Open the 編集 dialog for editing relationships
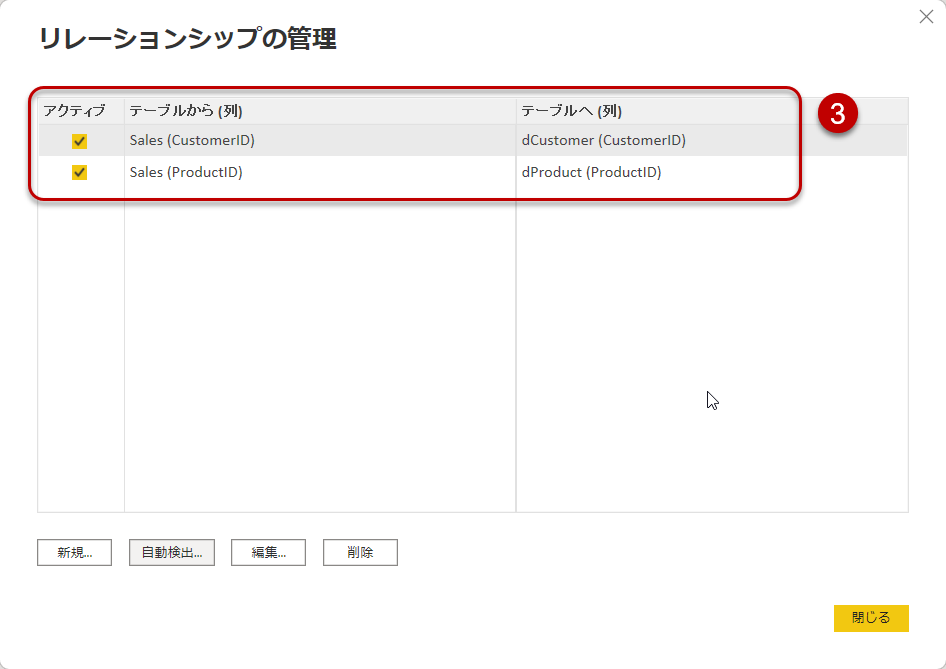 coord(268,552)
